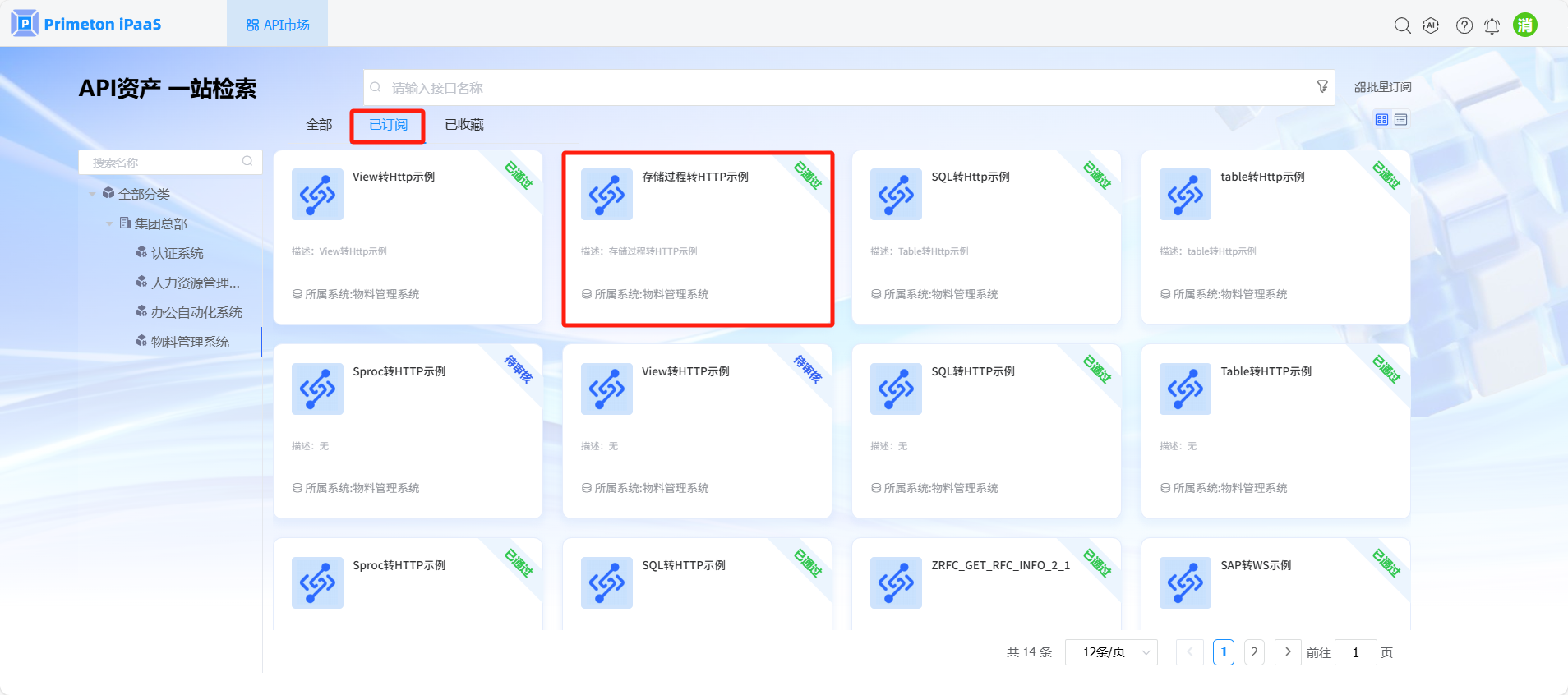Screen dimensions: 1568x695
Task: Switch to the 已收藏 tab
Action: 464,125
